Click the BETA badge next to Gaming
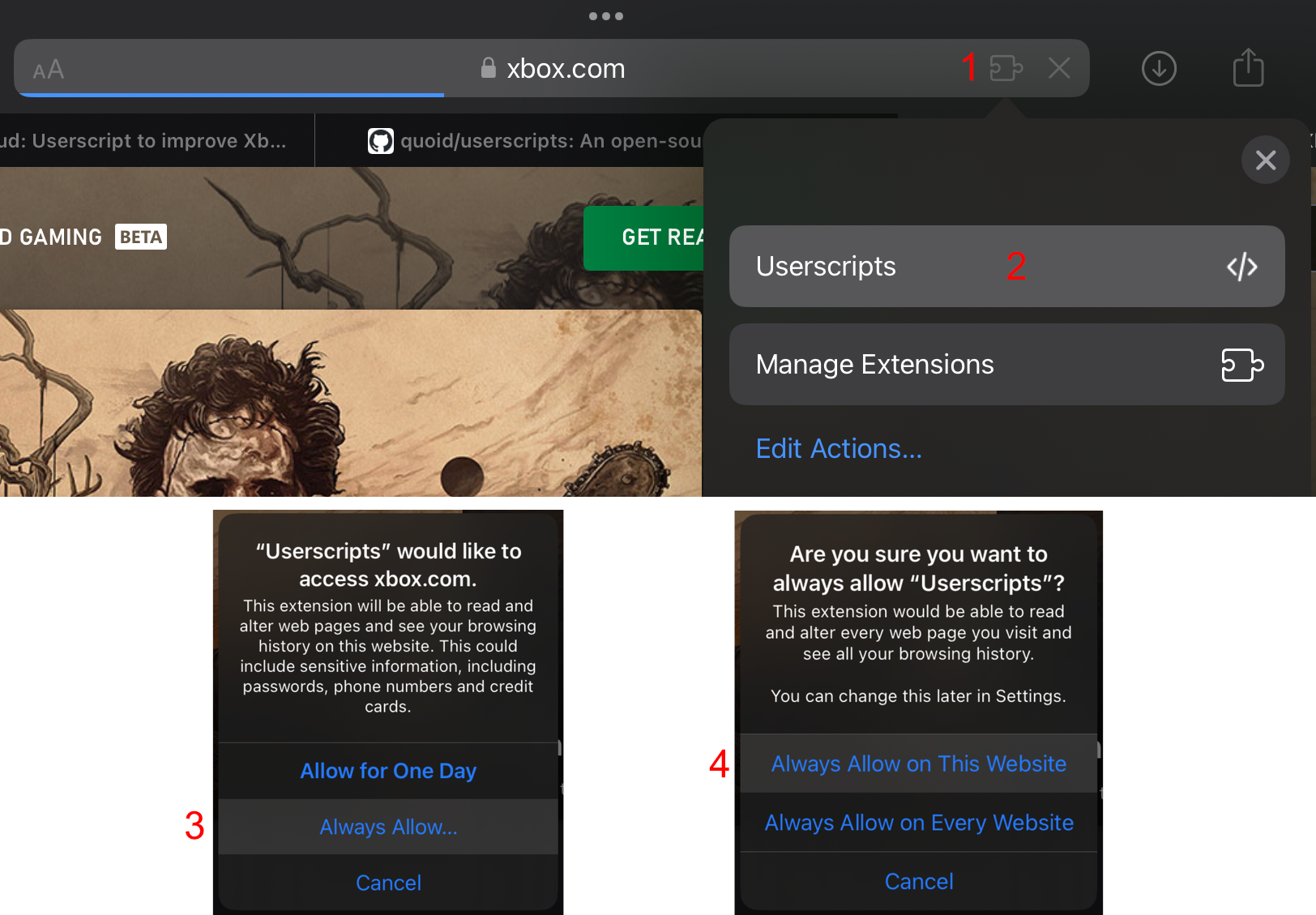The width and height of the screenshot is (1316, 915). tap(141, 237)
